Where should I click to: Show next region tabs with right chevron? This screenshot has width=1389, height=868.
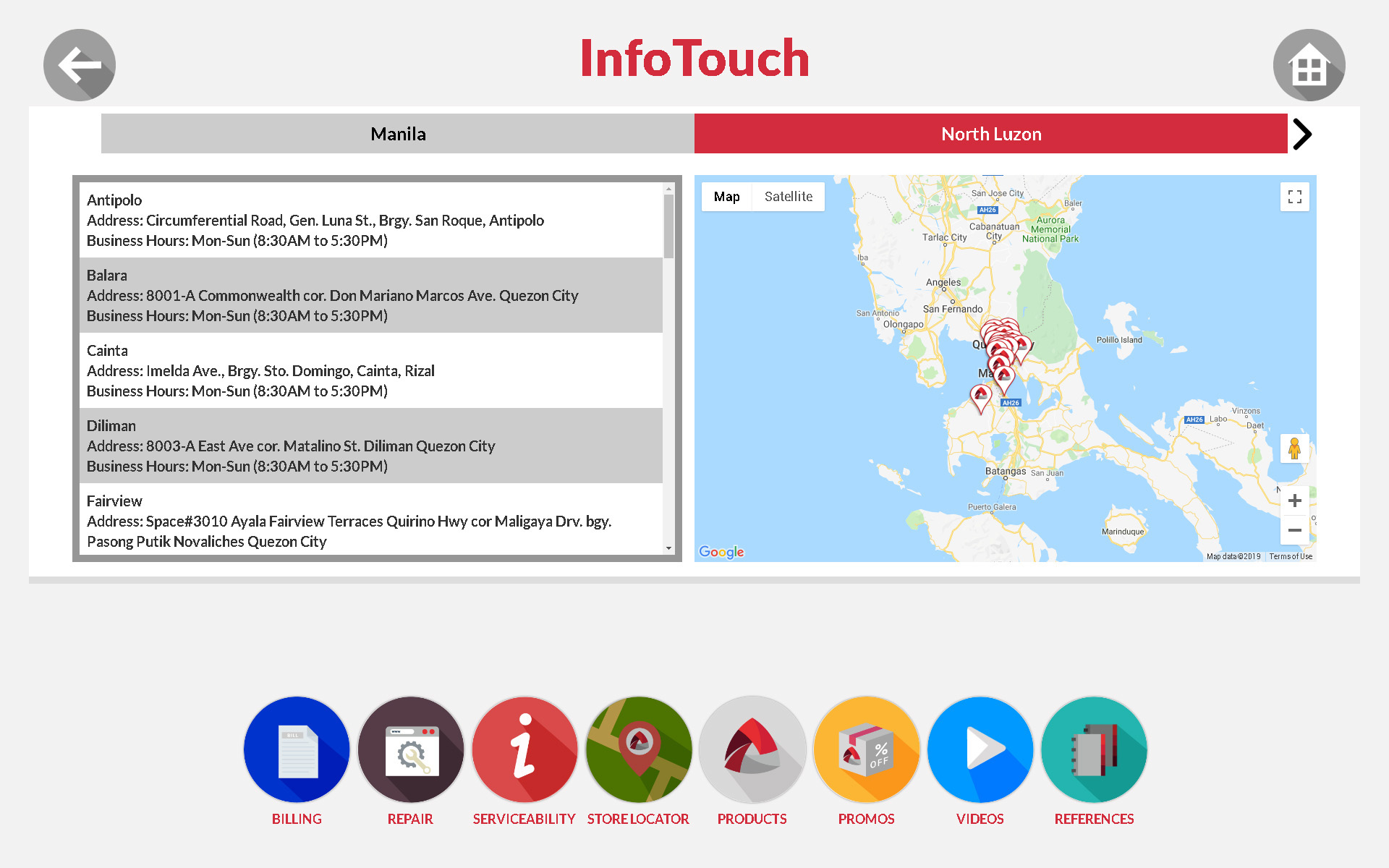click(1302, 134)
